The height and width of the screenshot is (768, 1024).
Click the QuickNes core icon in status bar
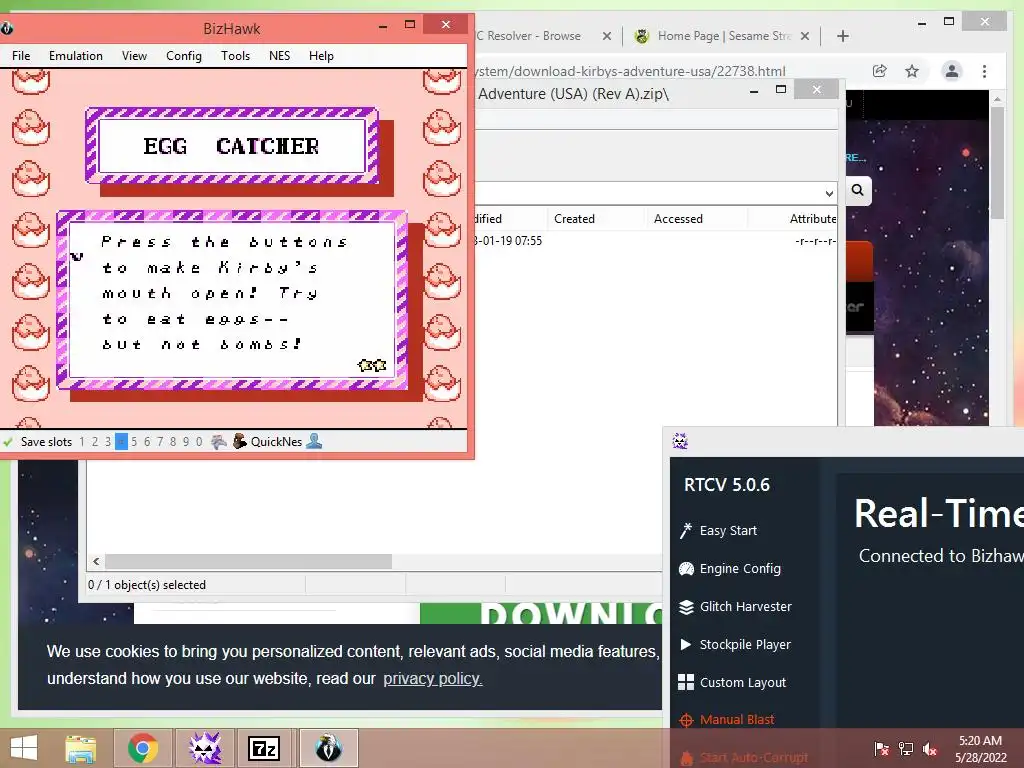click(x=240, y=441)
